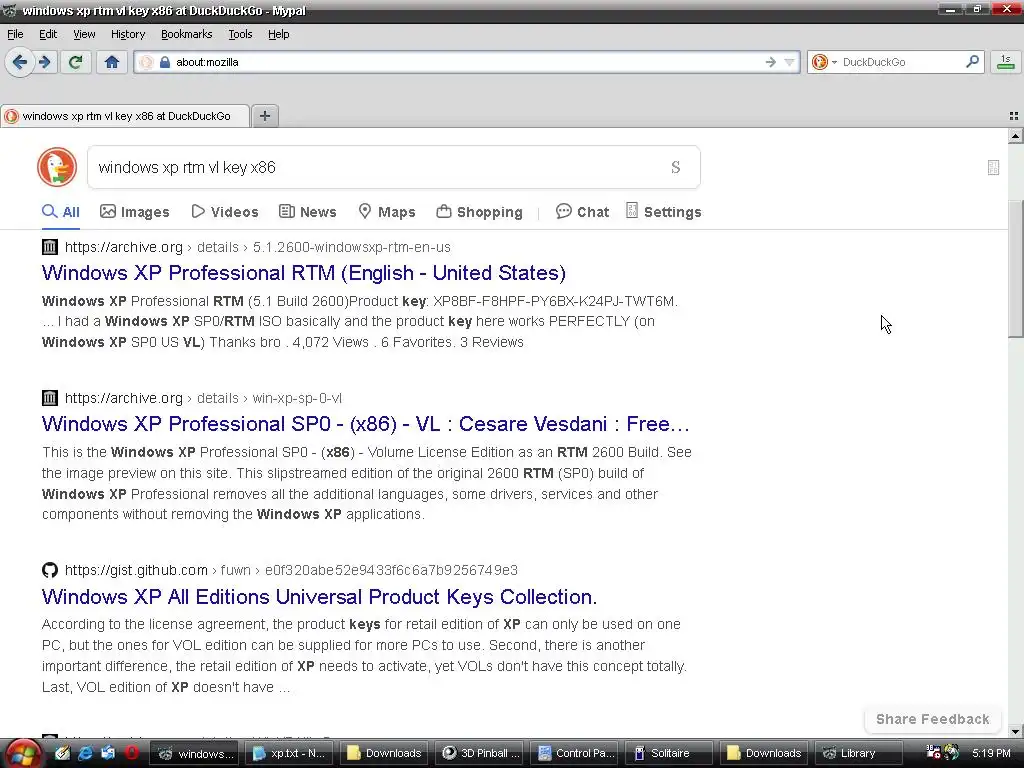Select the All results tab
Image resolution: width=1024 pixels, height=768 pixels.
coord(61,212)
